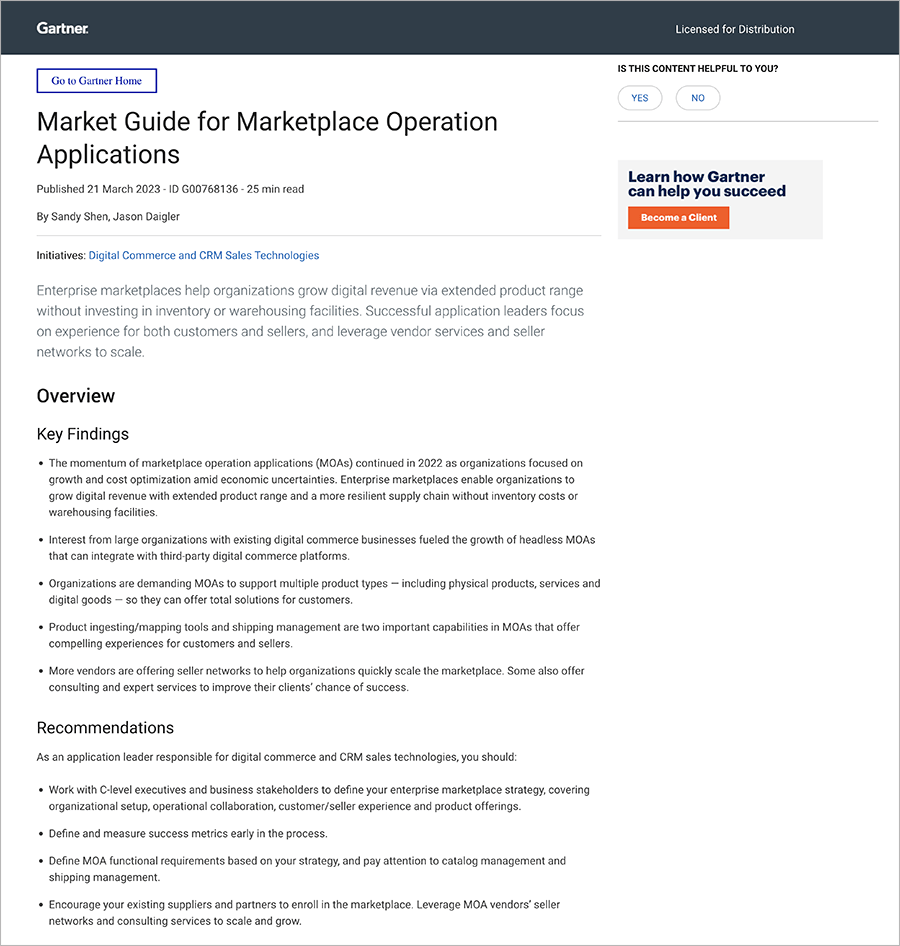Select YES for content helpfulness
Screen dimensions: 900x946
640,98
